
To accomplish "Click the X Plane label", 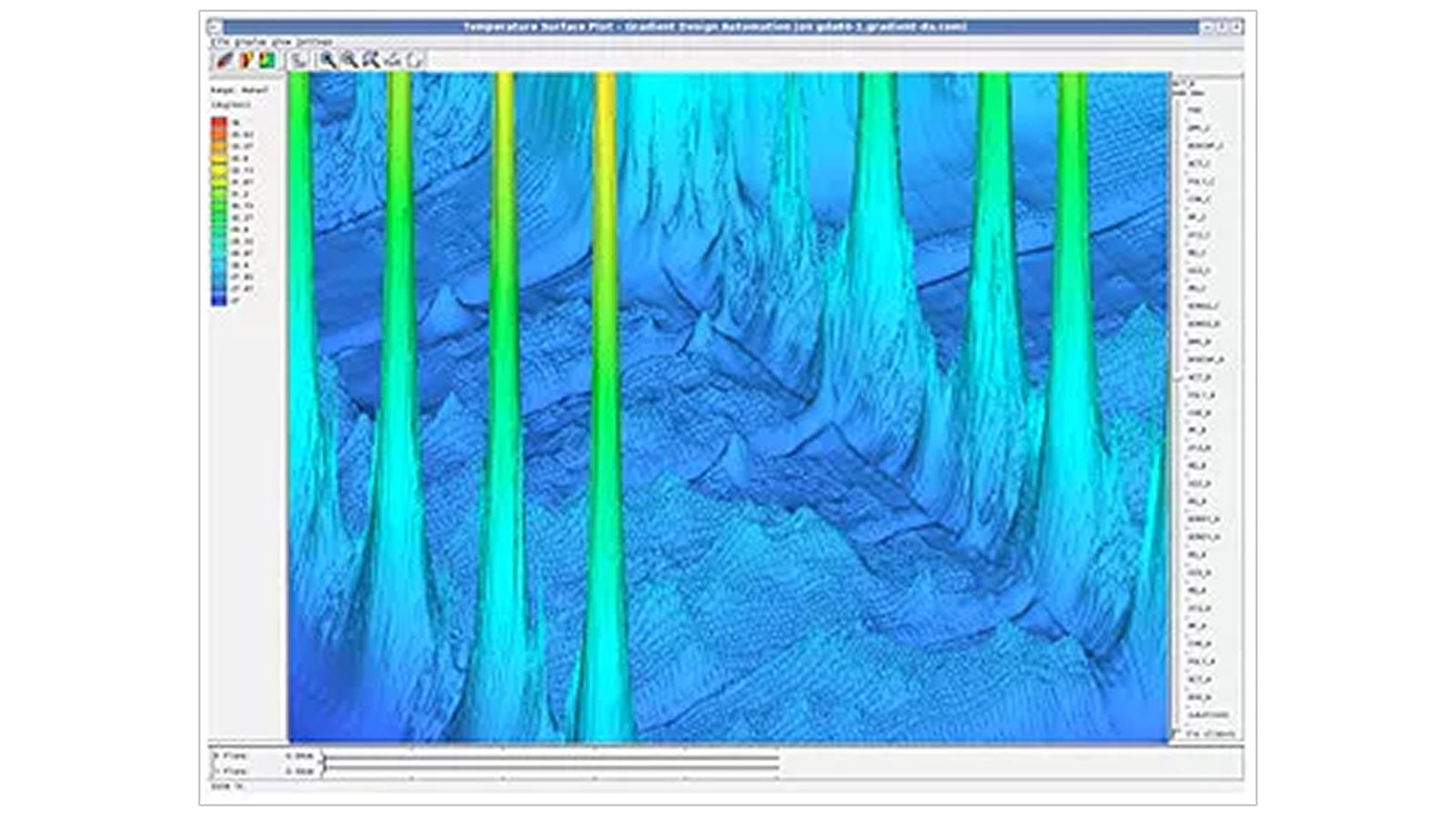I will point(230,756).
